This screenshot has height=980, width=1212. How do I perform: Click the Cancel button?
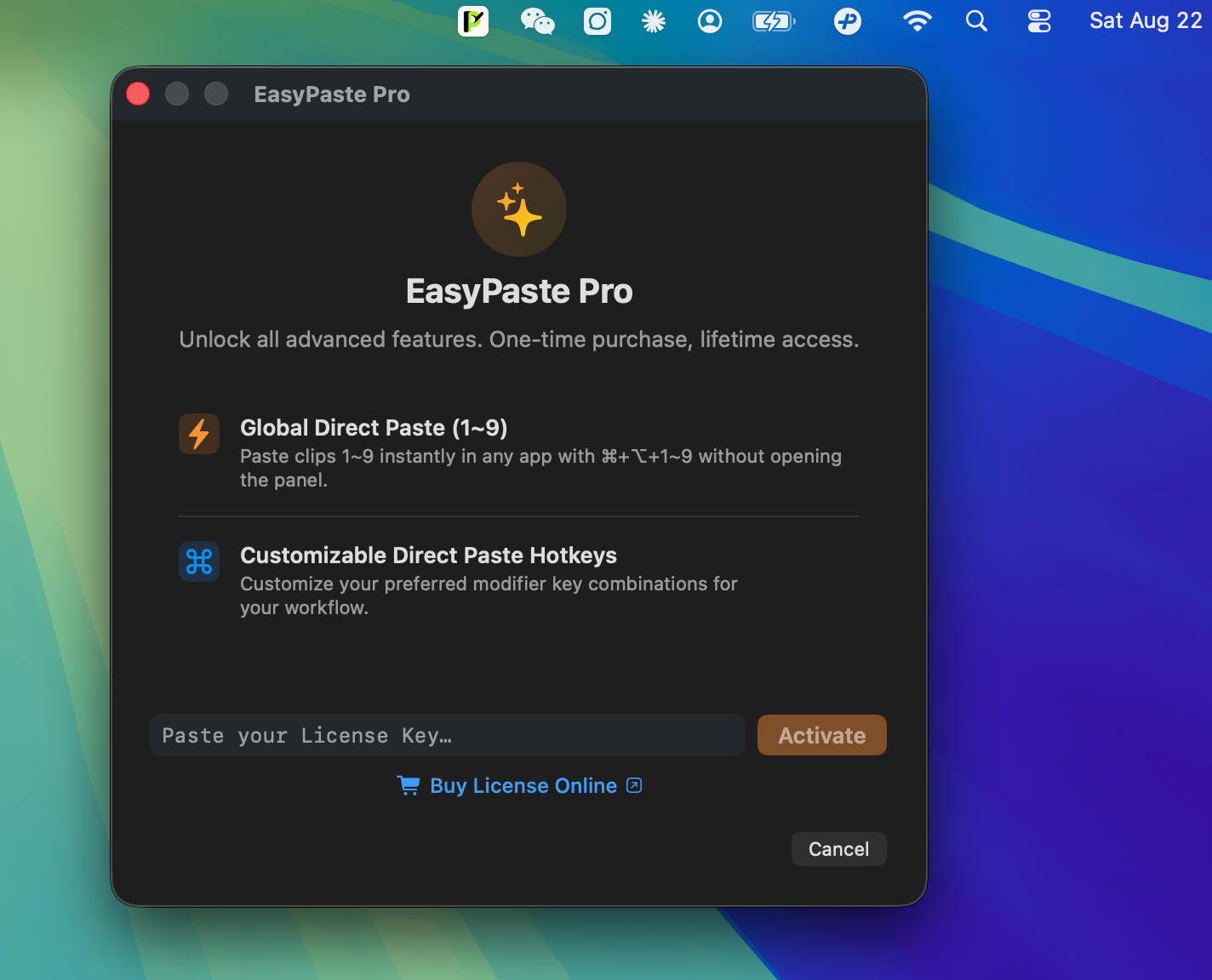[839, 849]
